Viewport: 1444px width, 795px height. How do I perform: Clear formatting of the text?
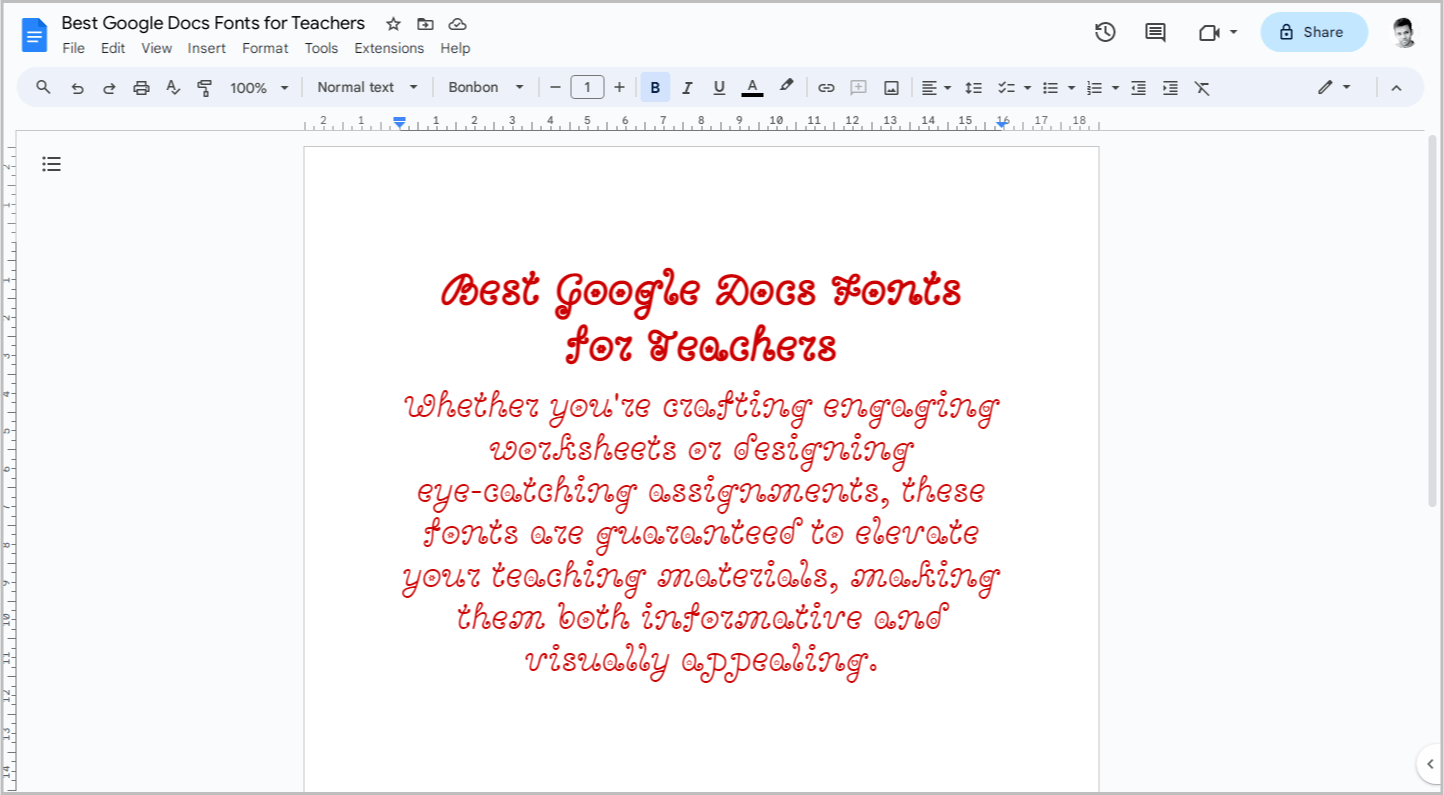click(x=1202, y=87)
